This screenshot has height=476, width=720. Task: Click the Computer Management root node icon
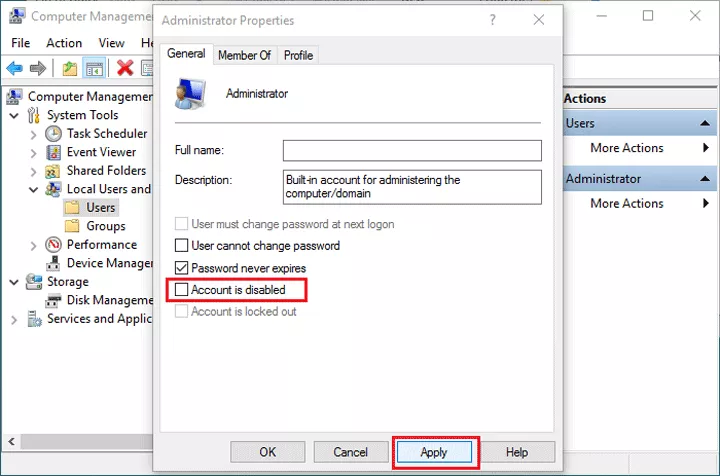pos(14,96)
